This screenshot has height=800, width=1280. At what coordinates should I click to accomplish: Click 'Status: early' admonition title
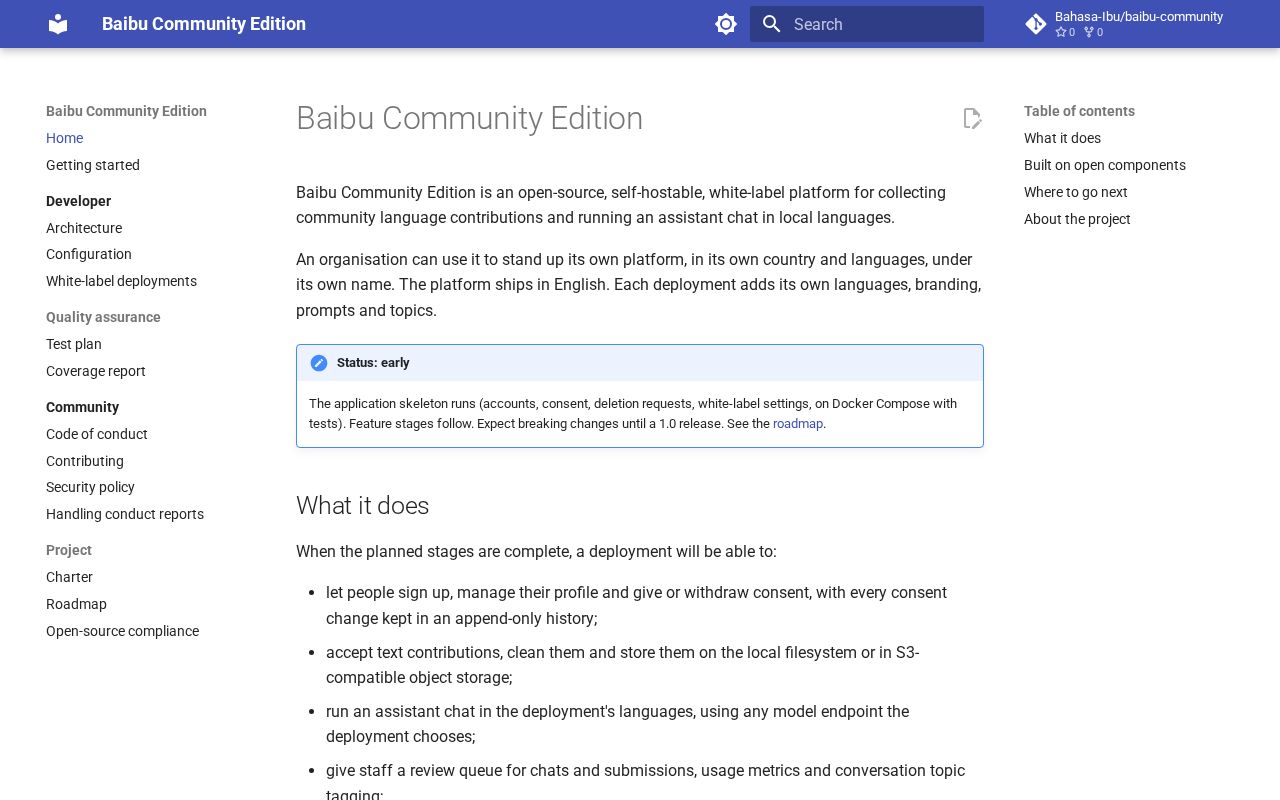click(373, 363)
